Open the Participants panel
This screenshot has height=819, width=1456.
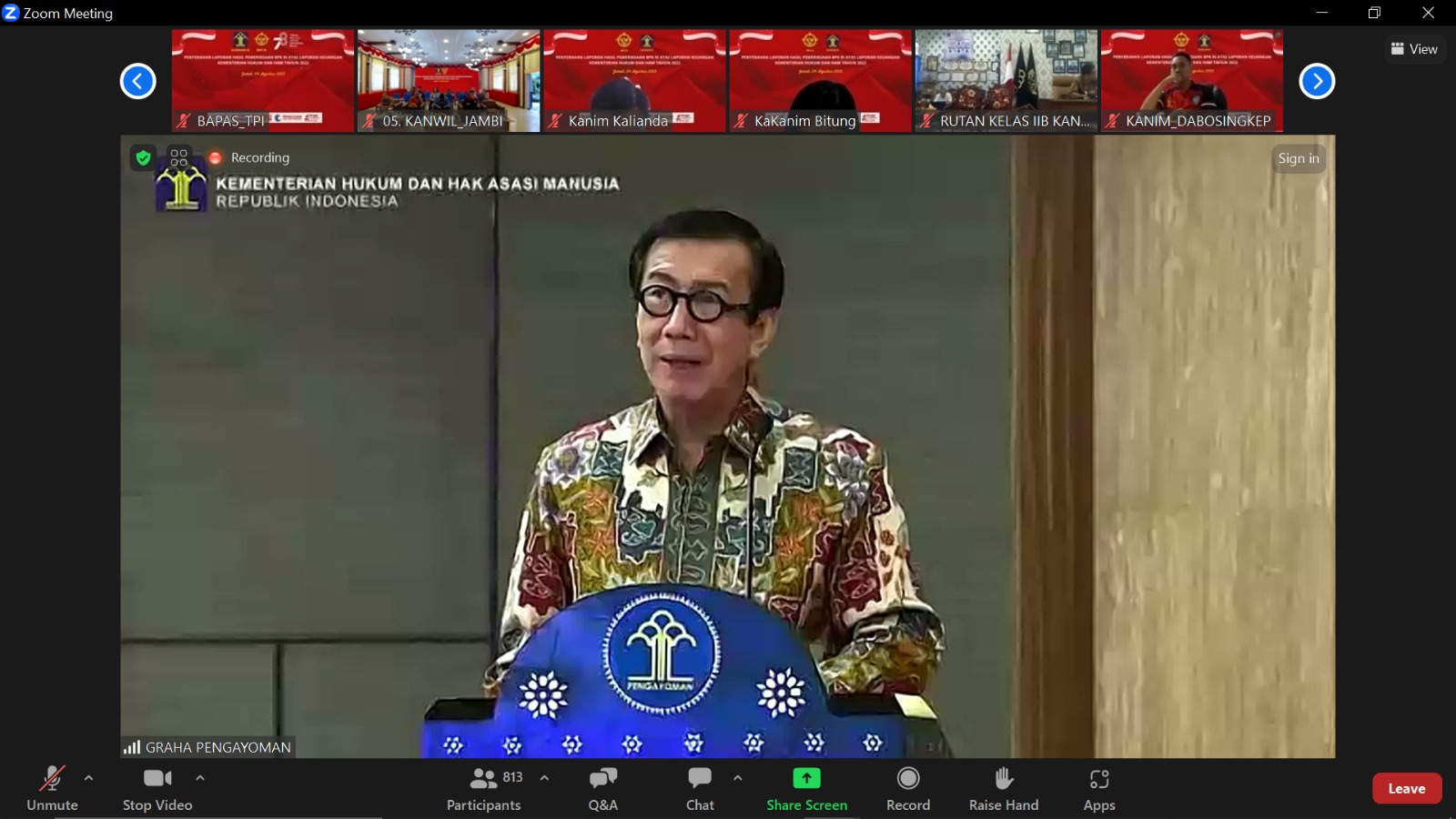[484, 788]
